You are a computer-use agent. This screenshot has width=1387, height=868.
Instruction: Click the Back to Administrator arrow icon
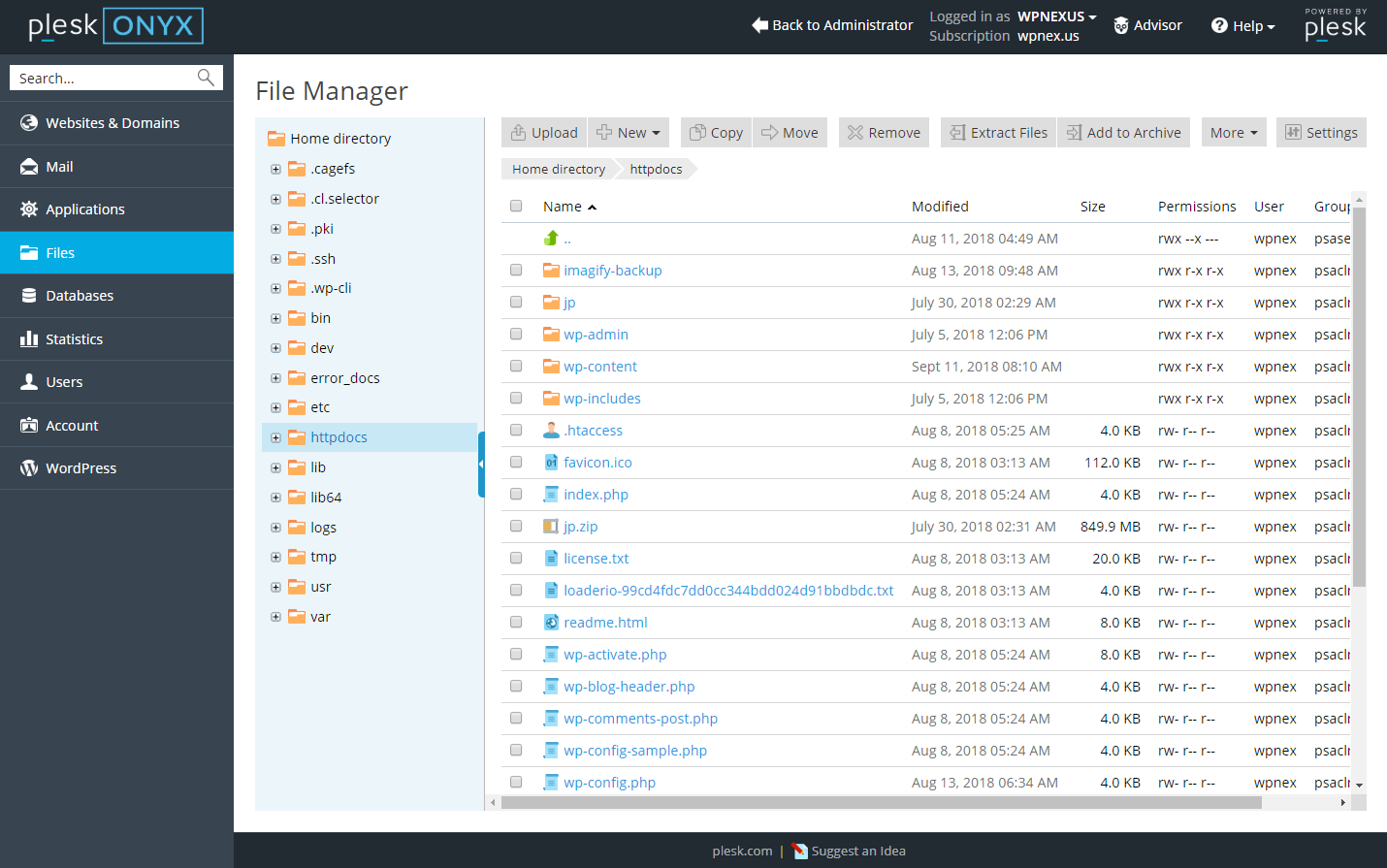[x=759, y=25]
